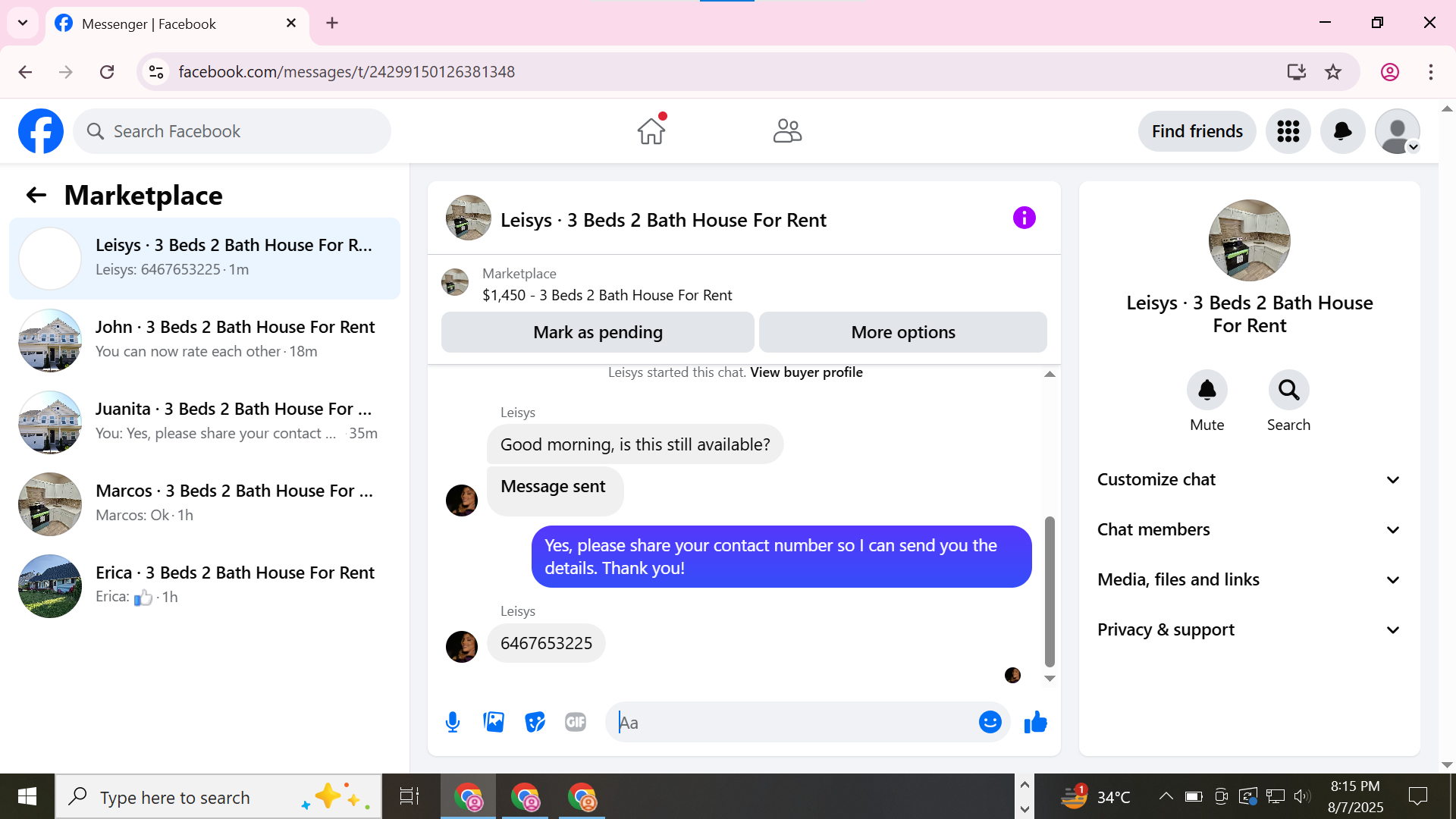Open Windows notification center
Screen dimensions: 1456x819
1418,796
